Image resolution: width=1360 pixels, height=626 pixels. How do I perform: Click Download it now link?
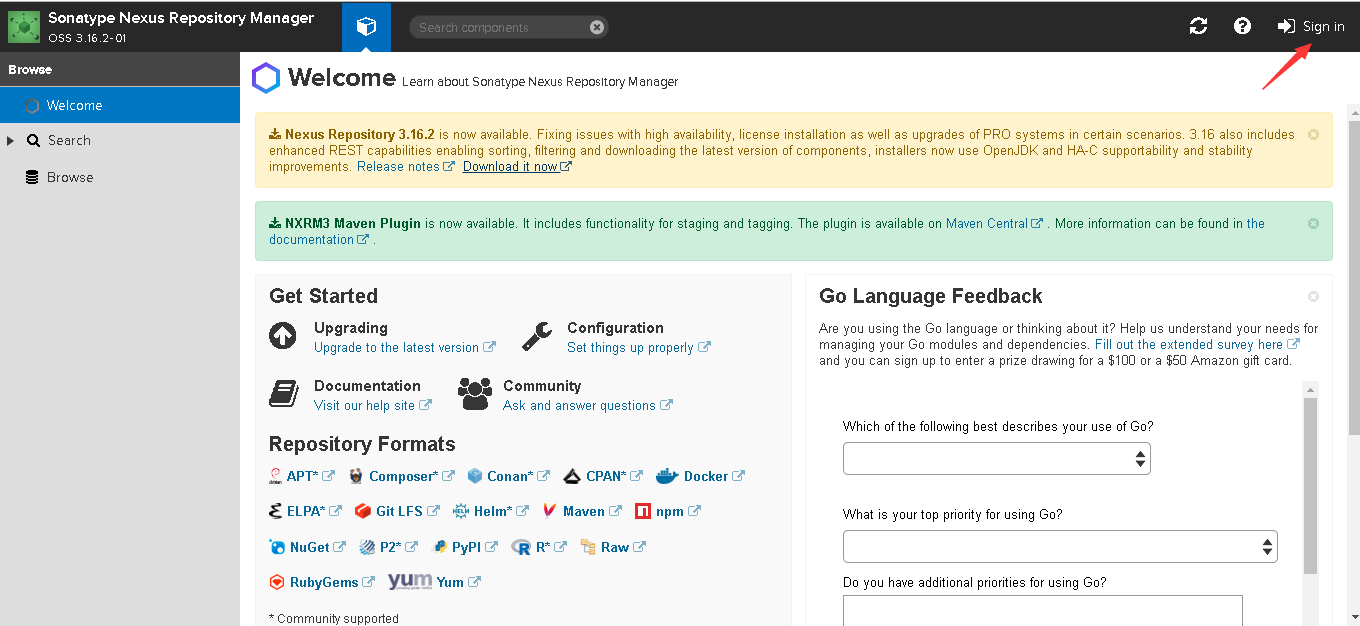[517, 167]
